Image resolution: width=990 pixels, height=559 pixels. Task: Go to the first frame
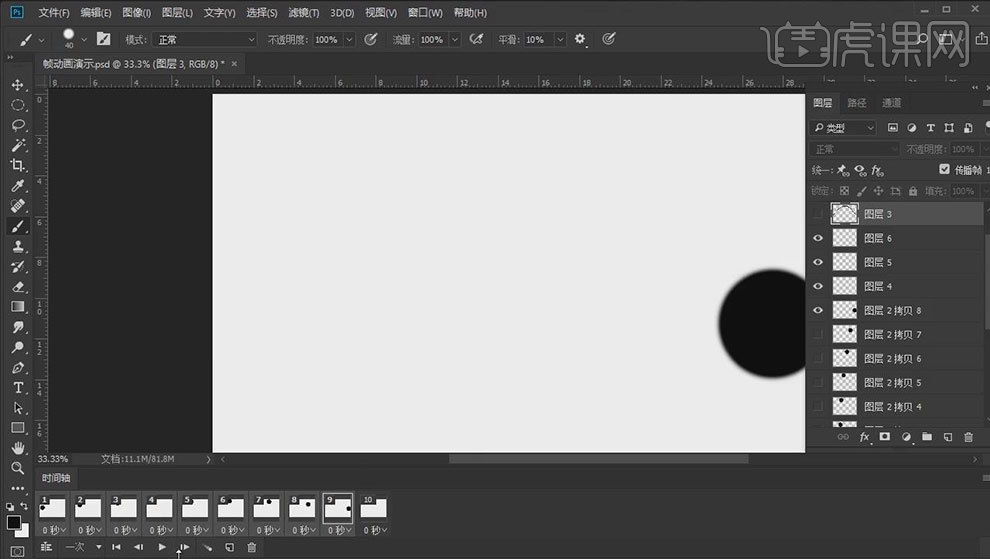116,547
